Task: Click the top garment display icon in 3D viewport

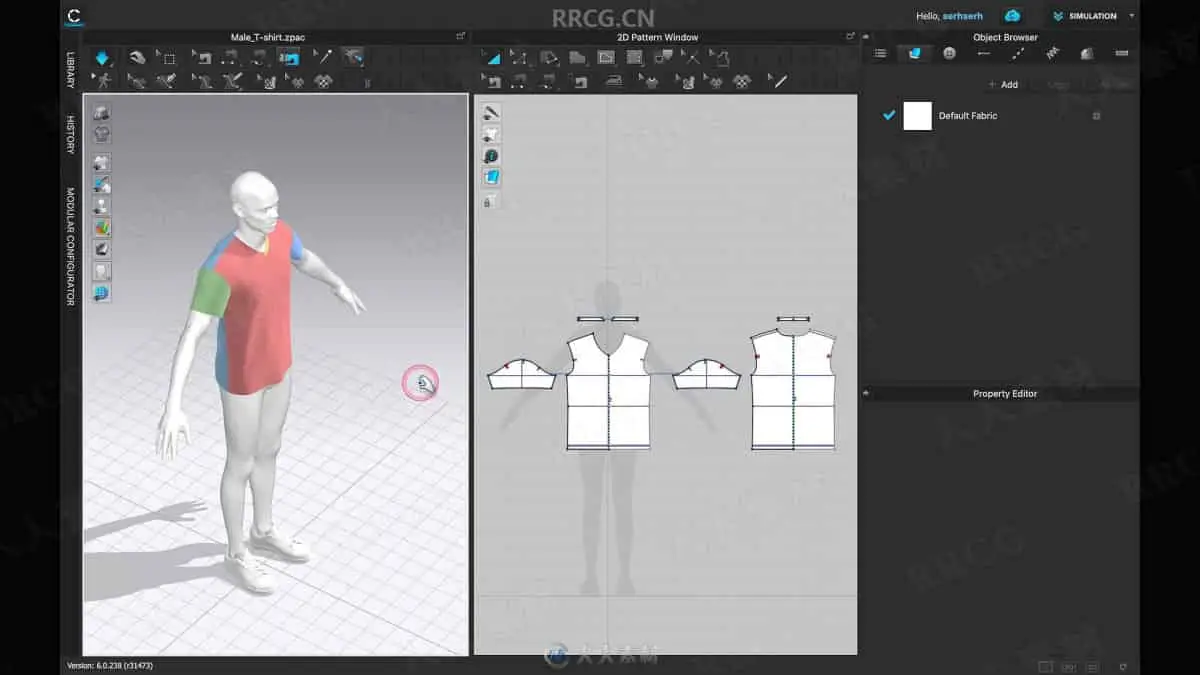Action: tap(101, 112)
